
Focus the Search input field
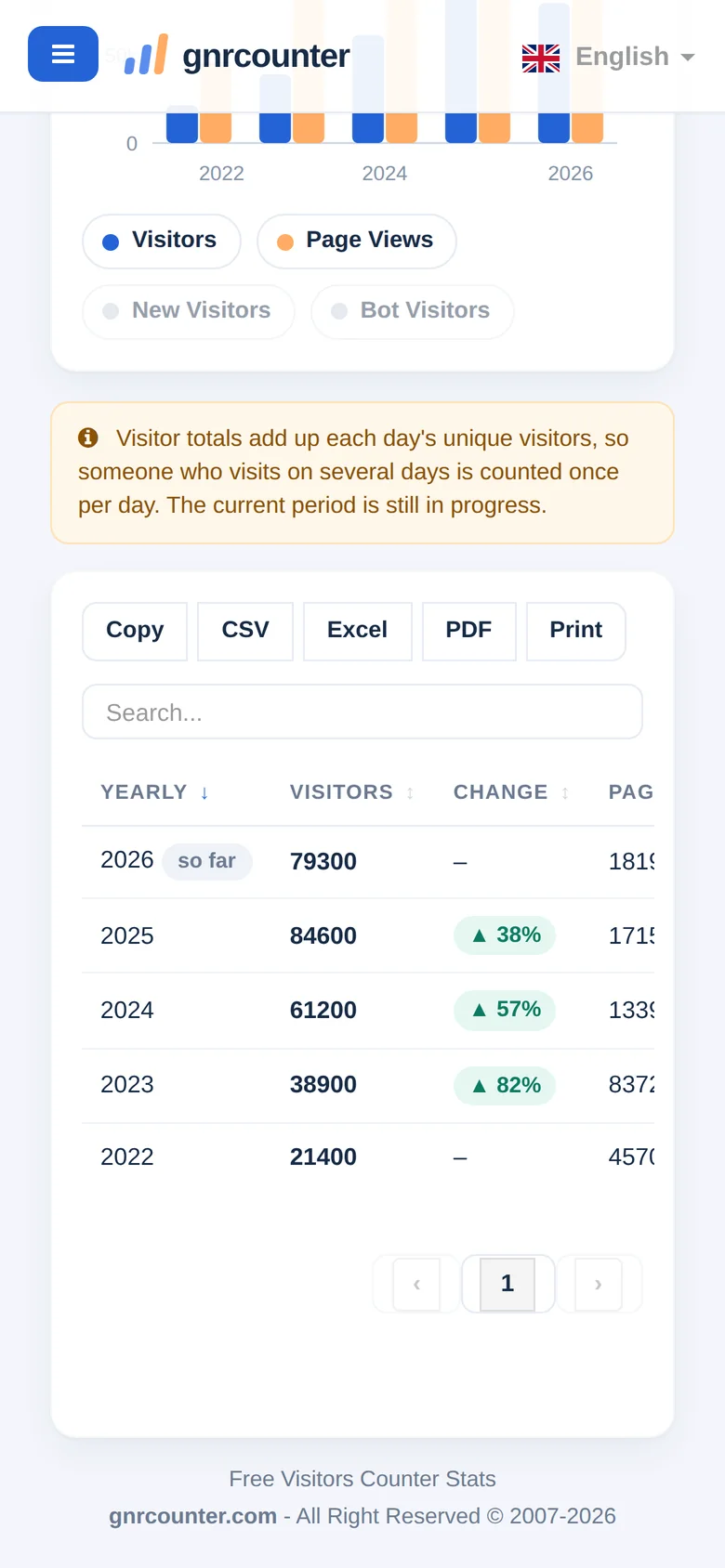coord(362,712)
